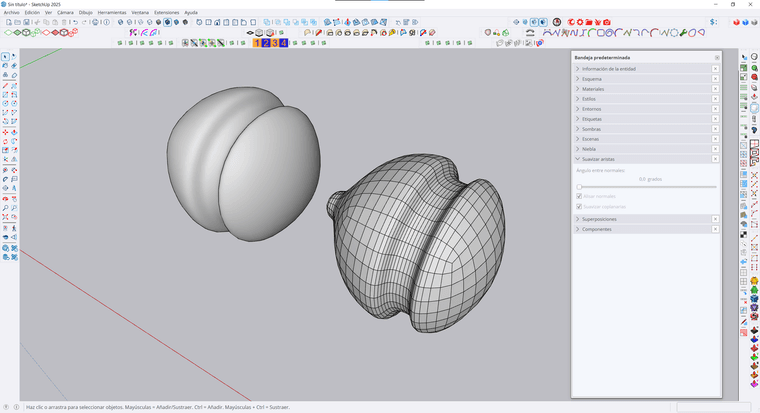
Task: Open the Archivo menu
Action: pyautogui.click(x=12, y=13)
